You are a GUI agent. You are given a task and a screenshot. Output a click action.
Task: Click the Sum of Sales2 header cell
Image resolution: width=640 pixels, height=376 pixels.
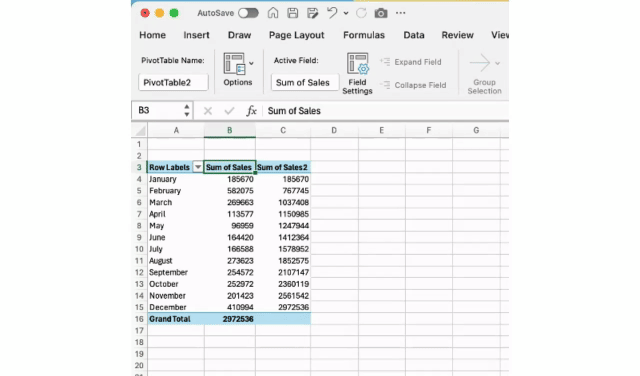tap(283, 167)
